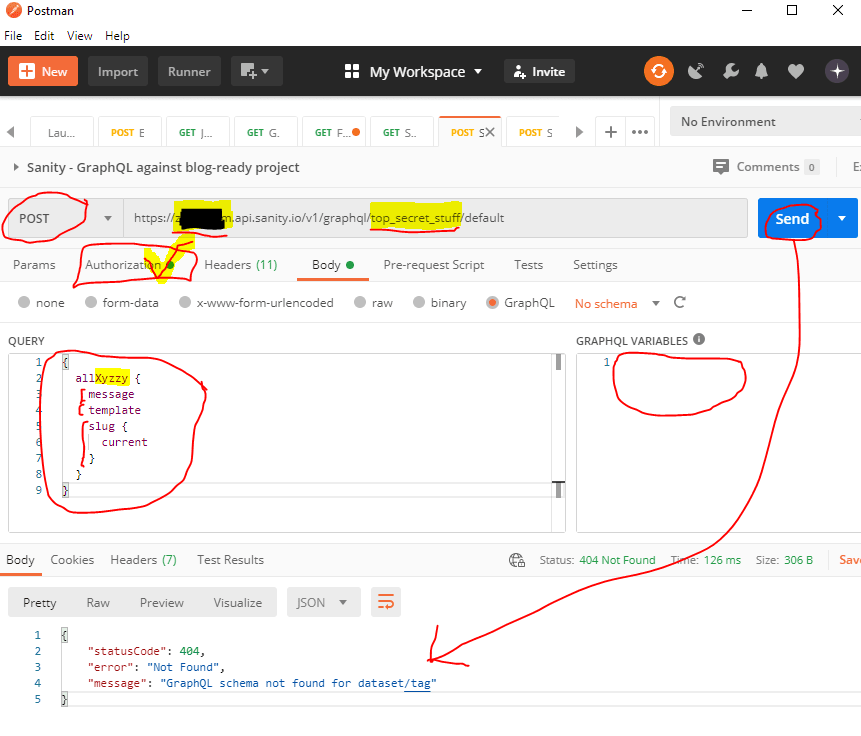
Task: Click the heart icon in header
Action: (x=796, y=71)
